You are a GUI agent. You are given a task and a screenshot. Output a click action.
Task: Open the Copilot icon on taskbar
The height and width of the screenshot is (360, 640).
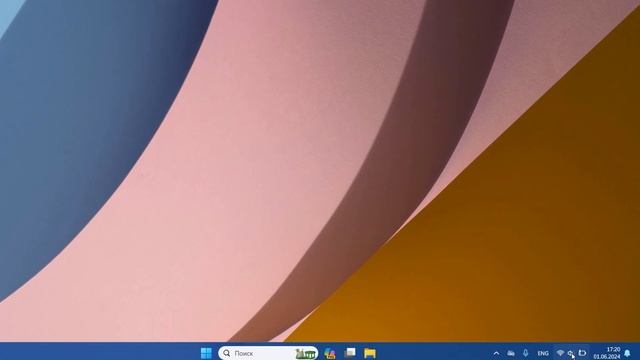[x=330, y=353]
